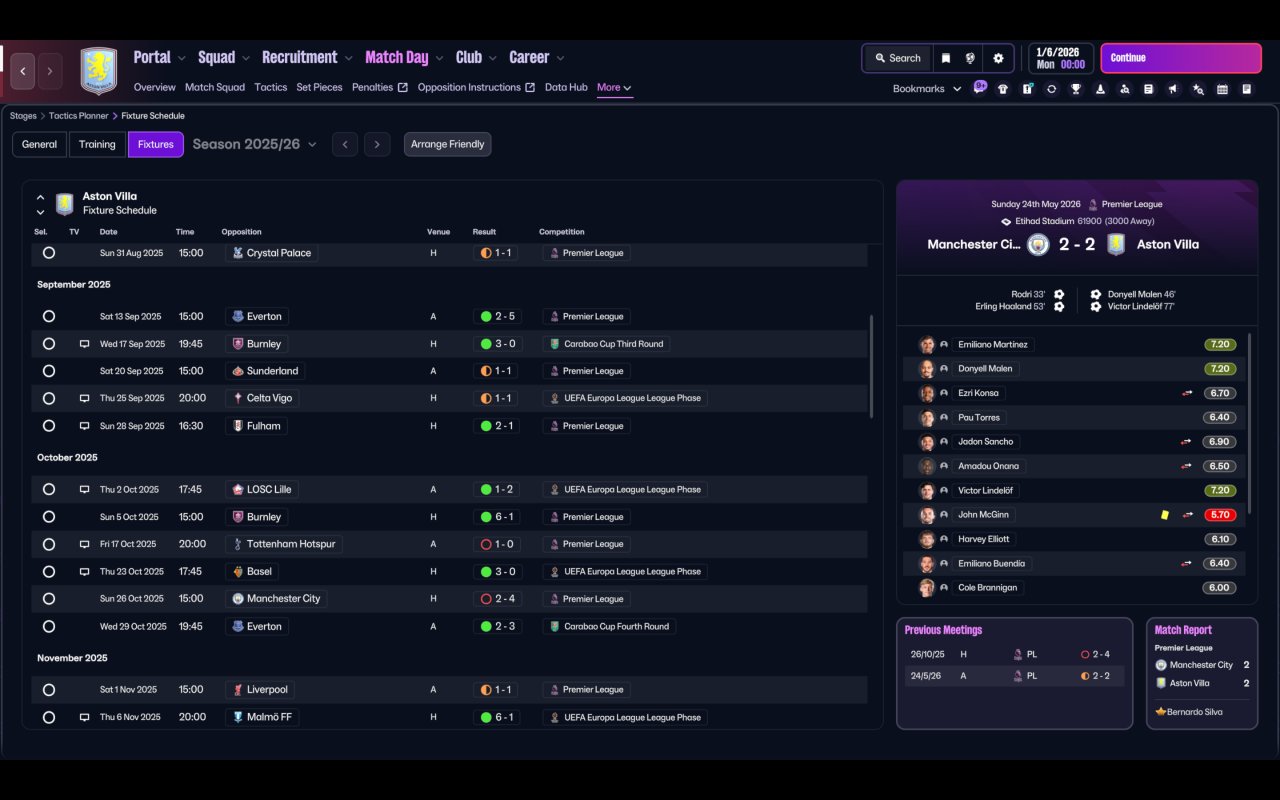
Task: Click the Aston Villa badge in match summary
Action: click(x=1116, y=244)
